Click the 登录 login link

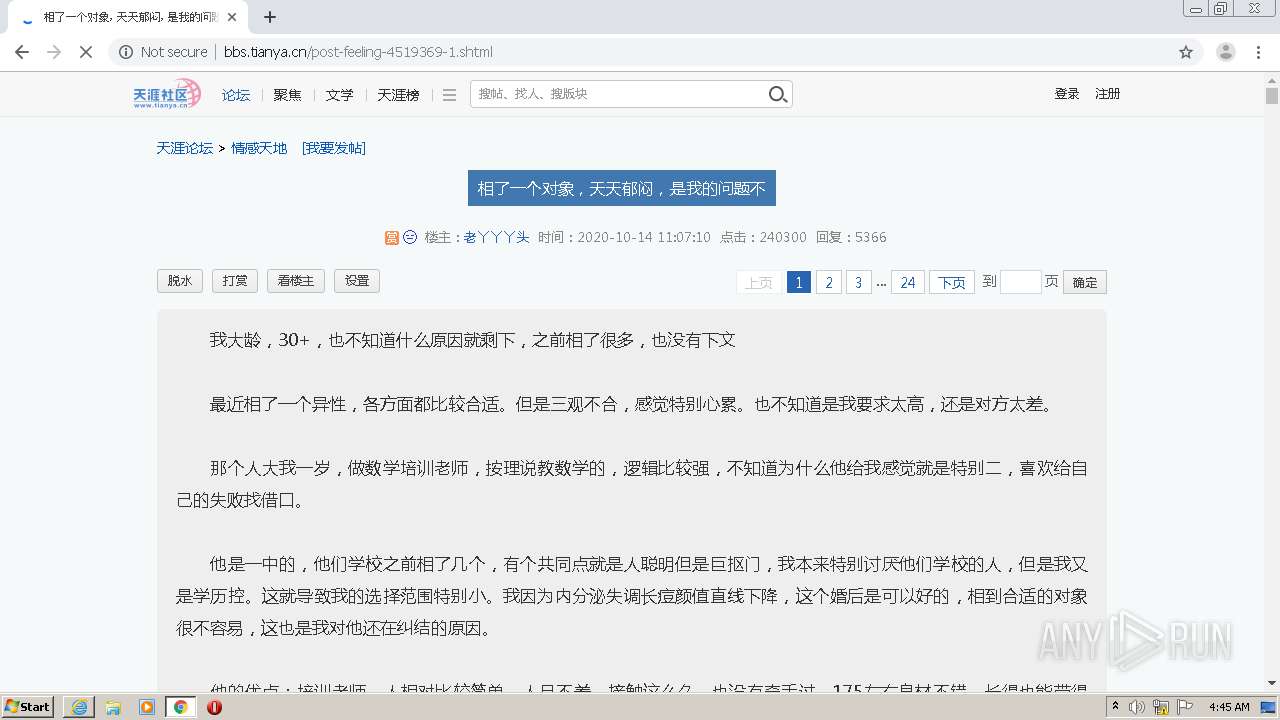pyautogui.click(x=1067, y=94)
